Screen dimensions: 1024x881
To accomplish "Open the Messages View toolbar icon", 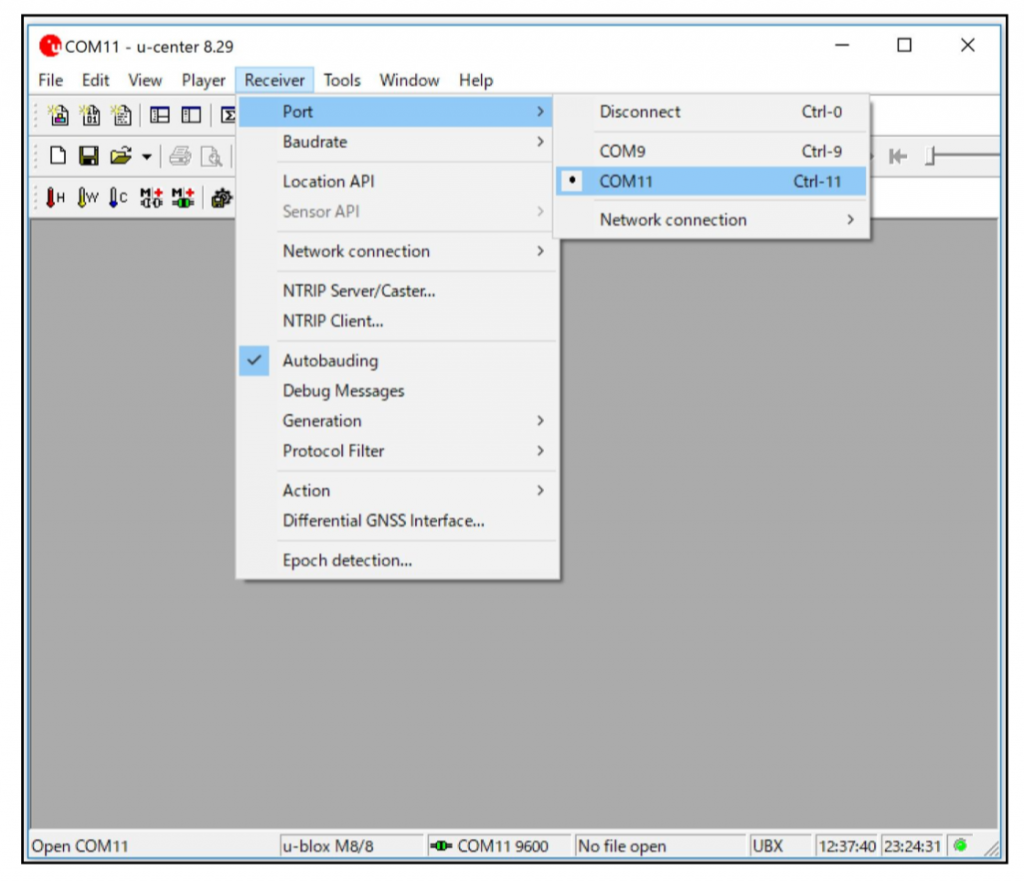I will click(159, 116).
